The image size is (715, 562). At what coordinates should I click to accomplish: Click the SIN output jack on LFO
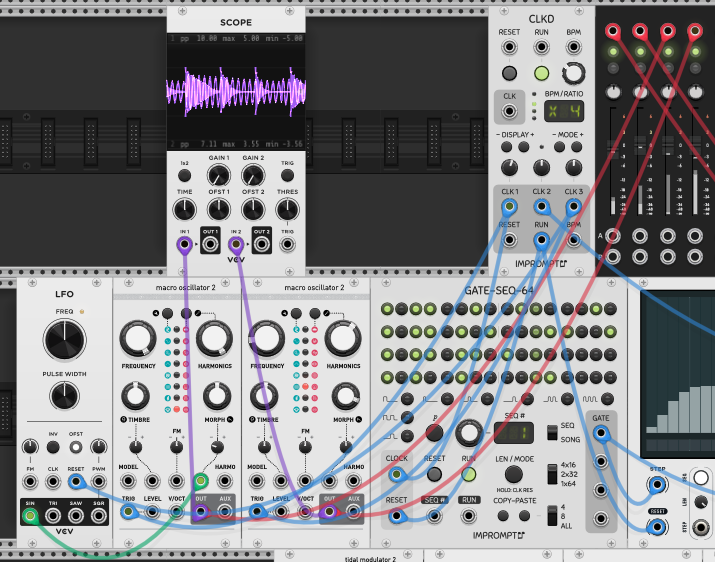(30, 516)
